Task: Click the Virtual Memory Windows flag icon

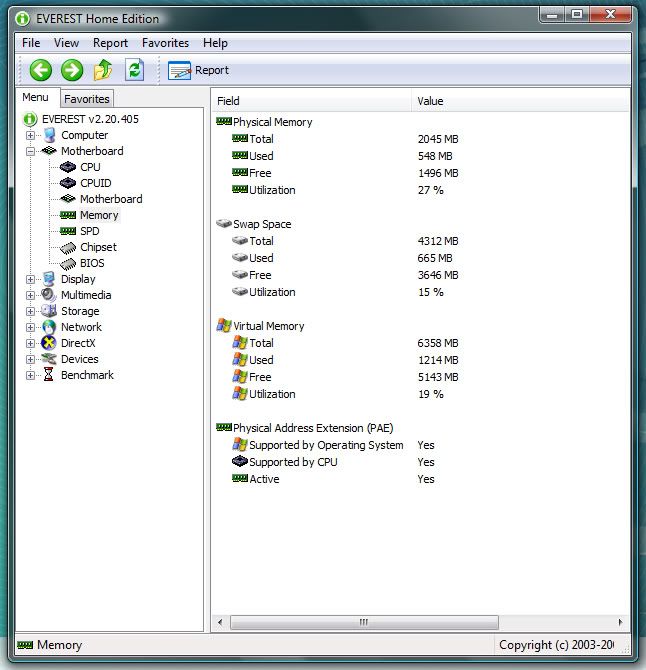Action: (224, 325)
